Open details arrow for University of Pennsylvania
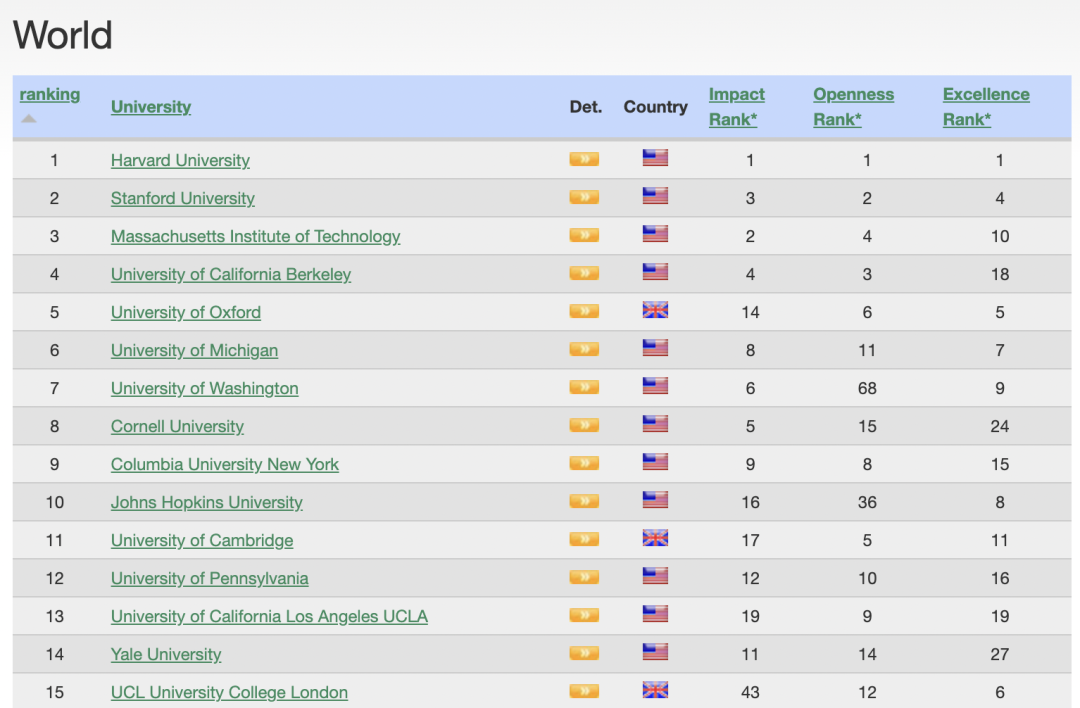 point(584,577)
